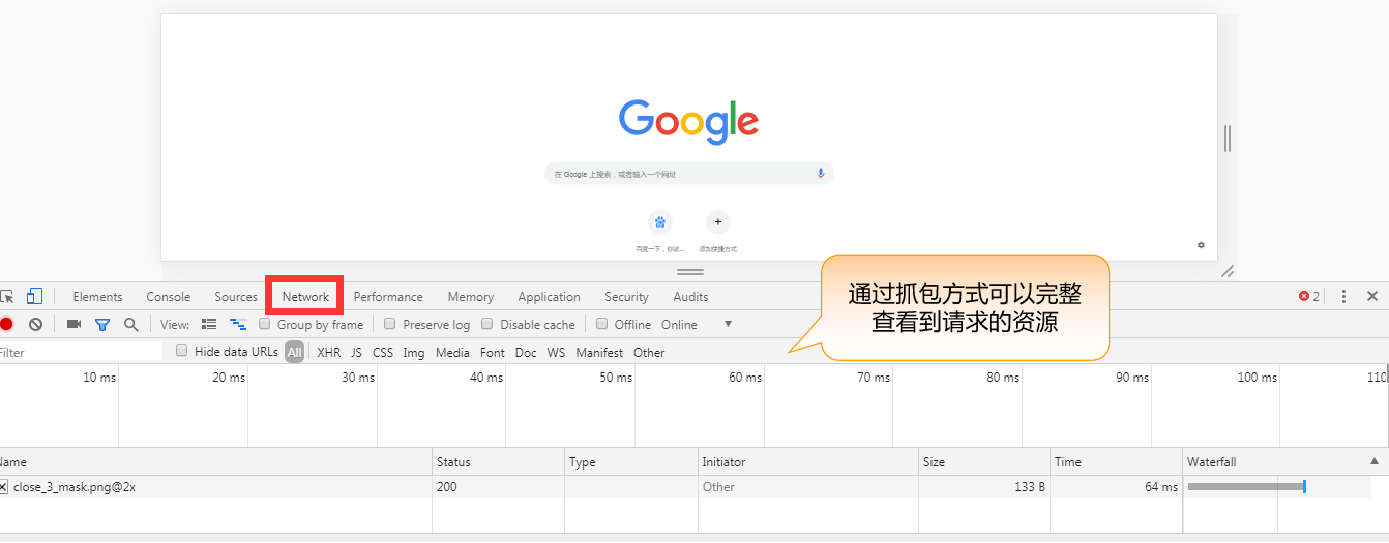Viewport: 1389px width, 543px height.
Task: Click the capture screenshots camera icon
Action: (x=73, y=324)
